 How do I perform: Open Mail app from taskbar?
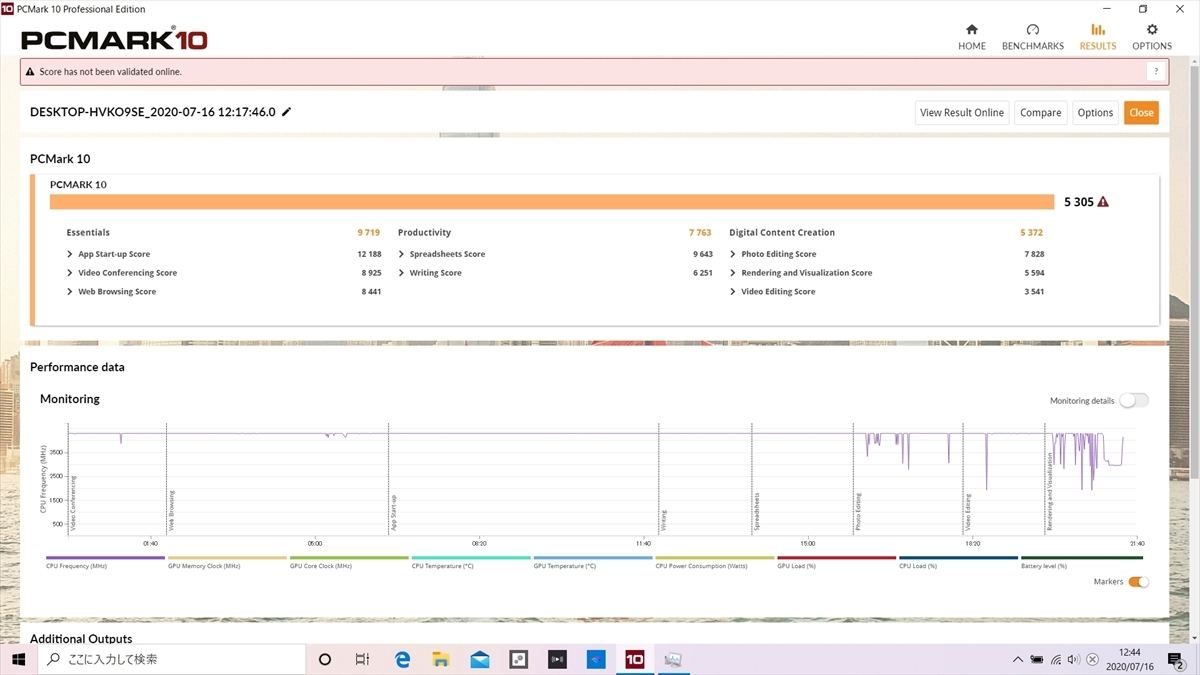point(480,659)
